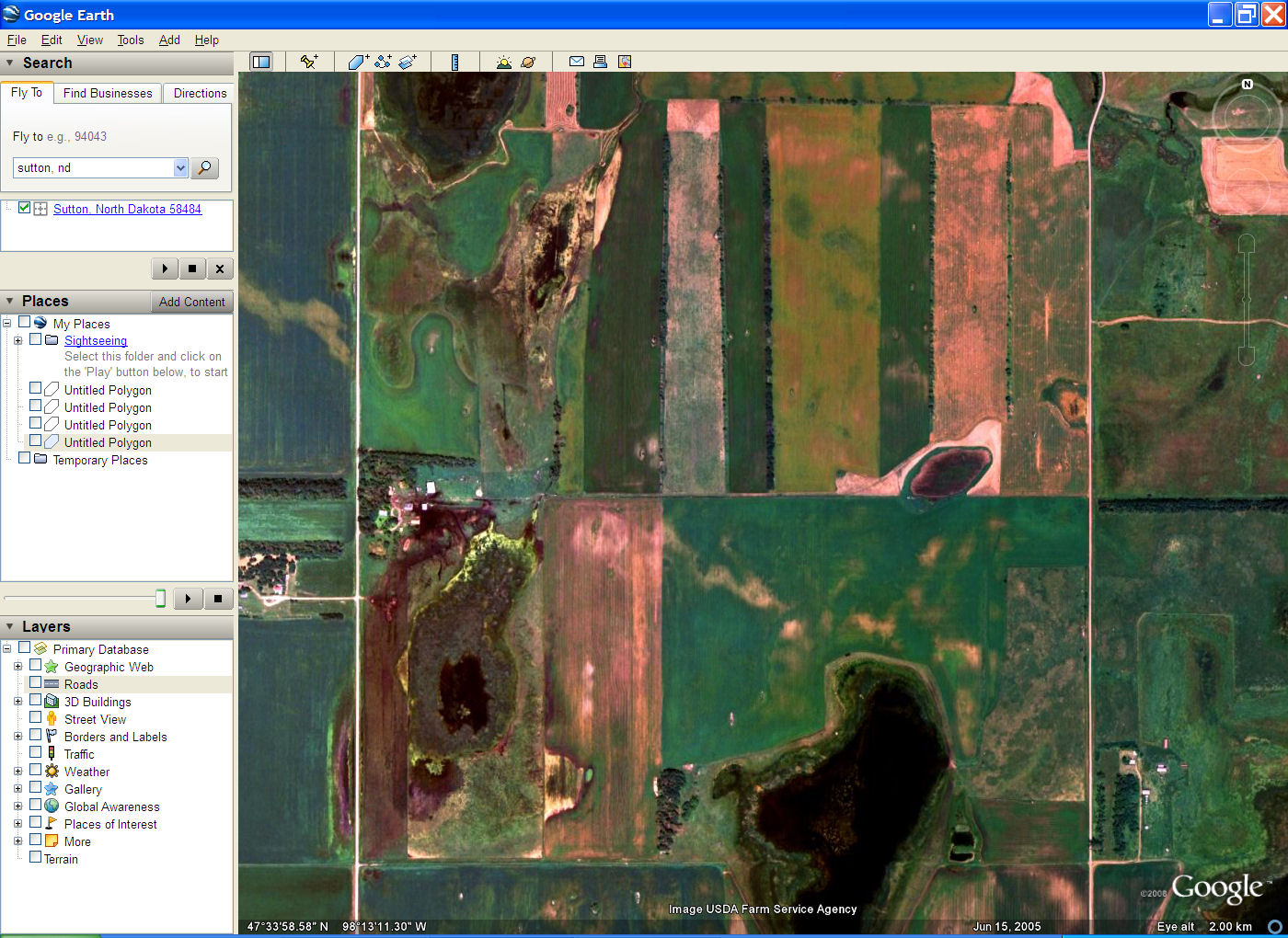
Task: Show sunlight across the landscape icon
Action: [503, 62]
